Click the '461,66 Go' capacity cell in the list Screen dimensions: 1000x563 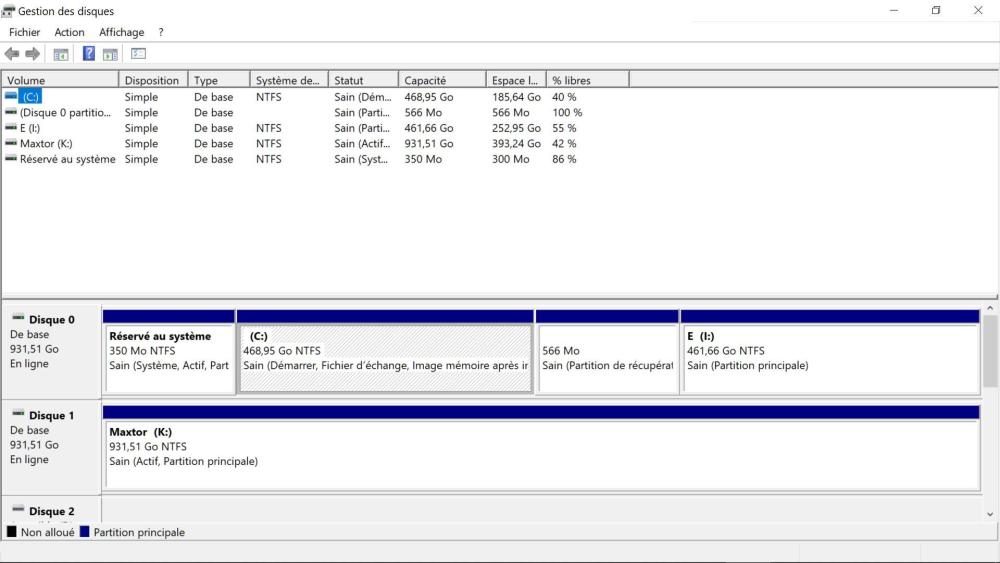point(429,128)
